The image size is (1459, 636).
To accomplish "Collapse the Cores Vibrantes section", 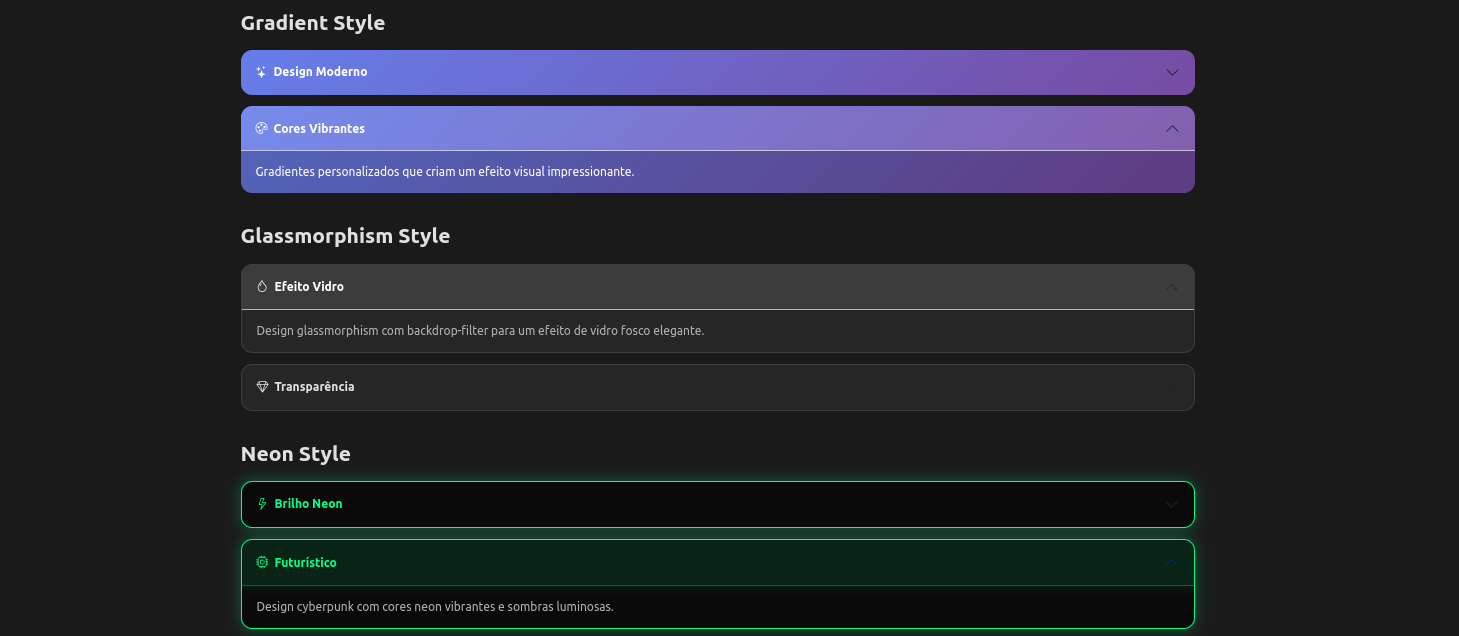I will pyautogui.click(x=717, y=128).
